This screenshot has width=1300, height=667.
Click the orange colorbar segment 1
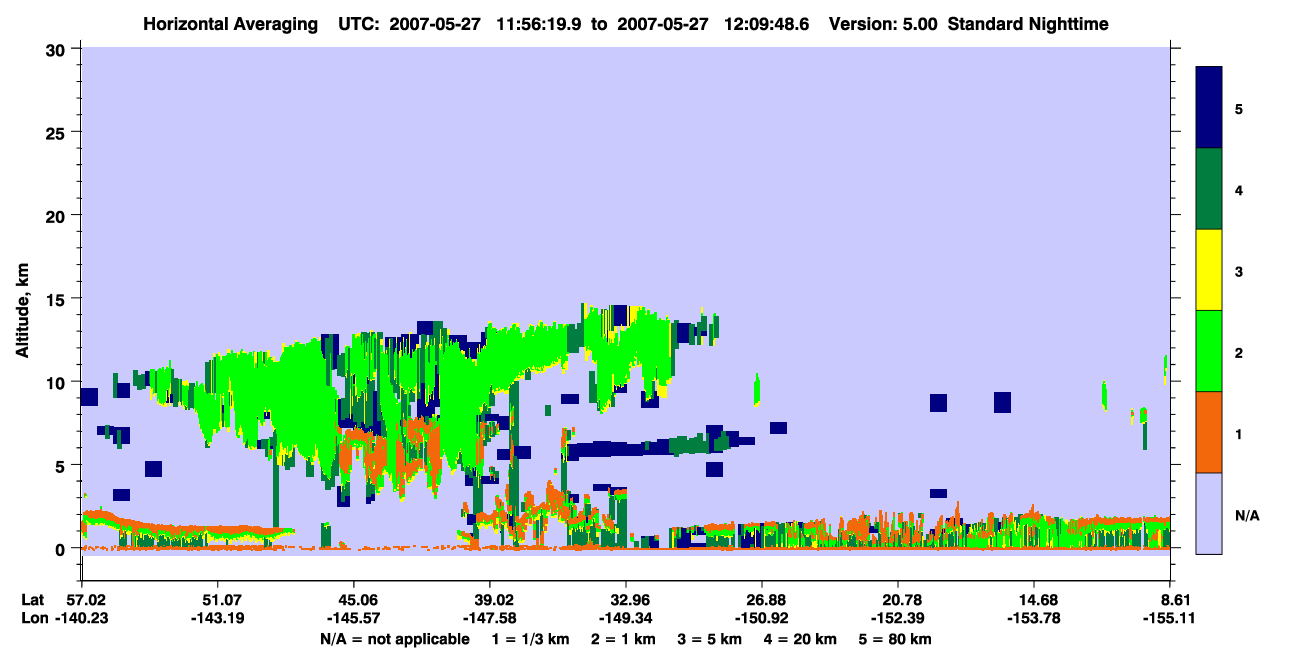pos(1209,432)
